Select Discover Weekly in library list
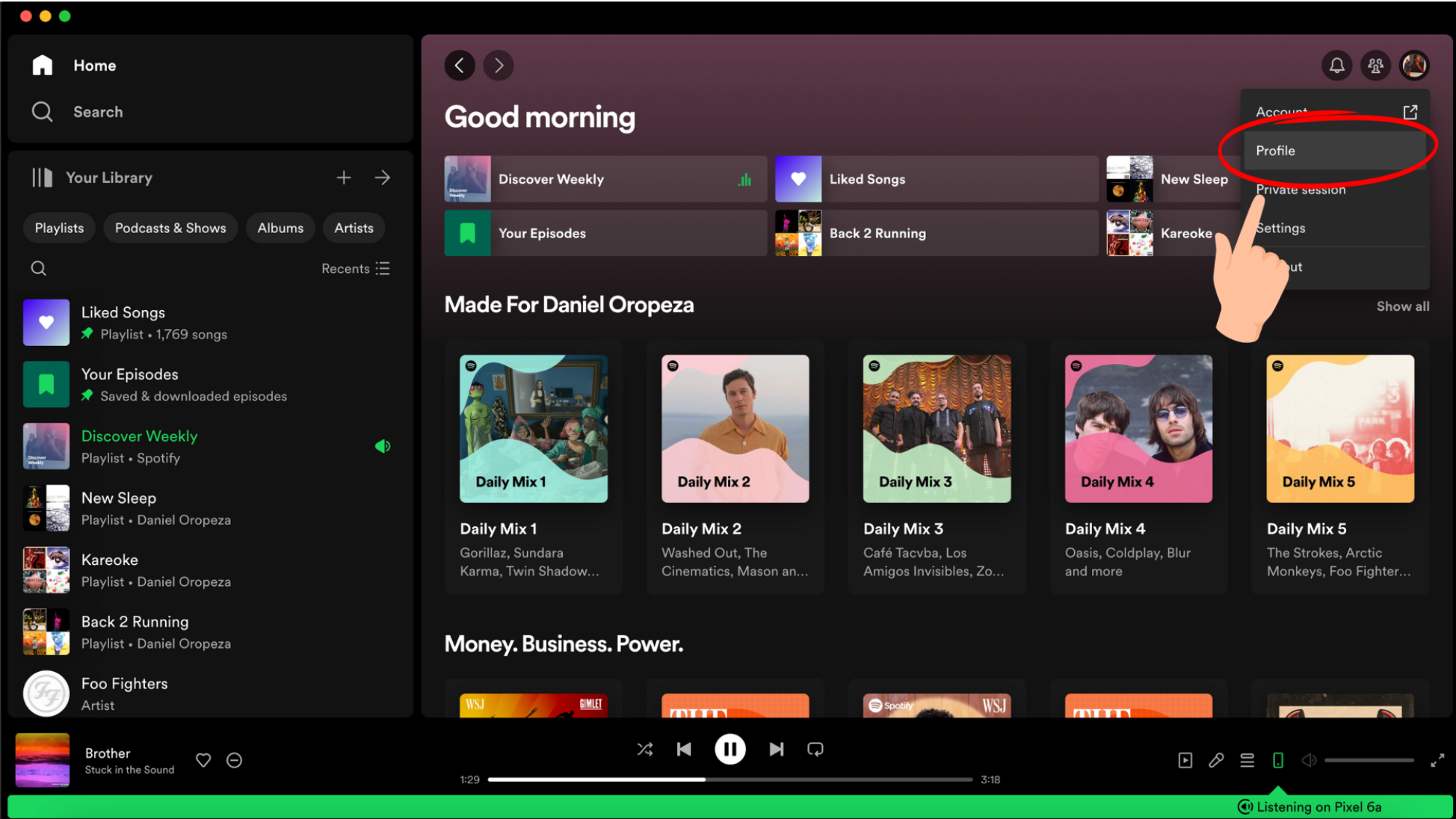Screen dimensions: 1456x819 point(210,446)
